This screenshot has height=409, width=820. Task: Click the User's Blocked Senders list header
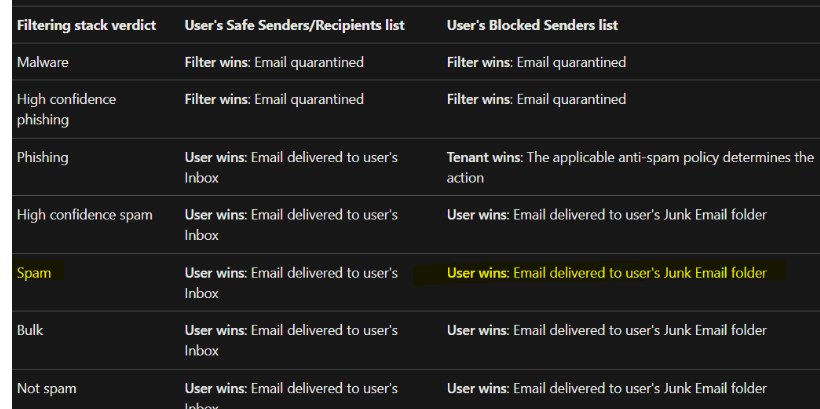[532, 25]
